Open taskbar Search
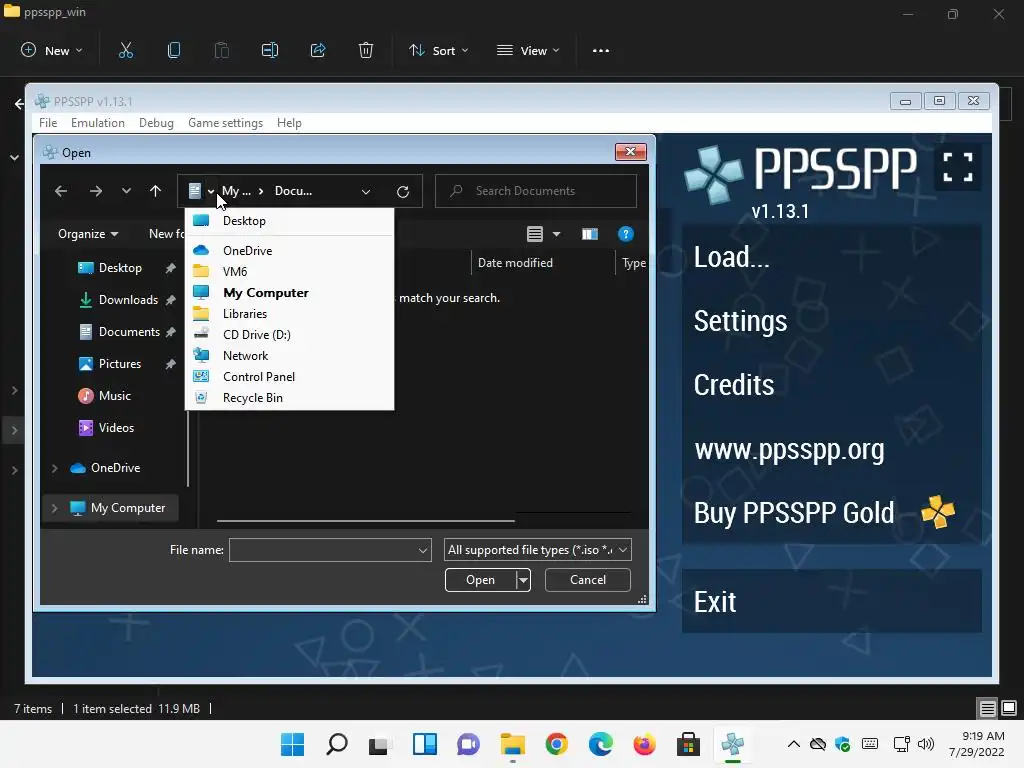Screen dimensions: 1024x768 [x=337, y=744]
